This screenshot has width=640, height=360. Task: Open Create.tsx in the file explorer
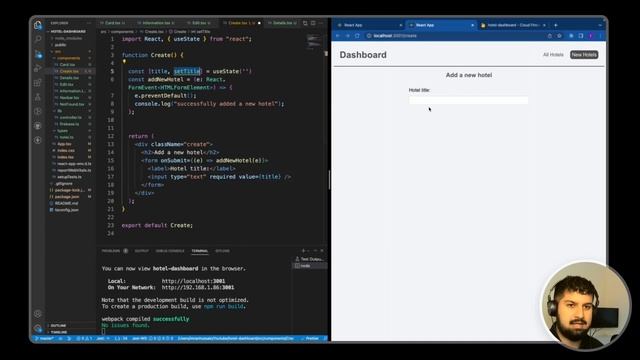click(x=69, y=71)
